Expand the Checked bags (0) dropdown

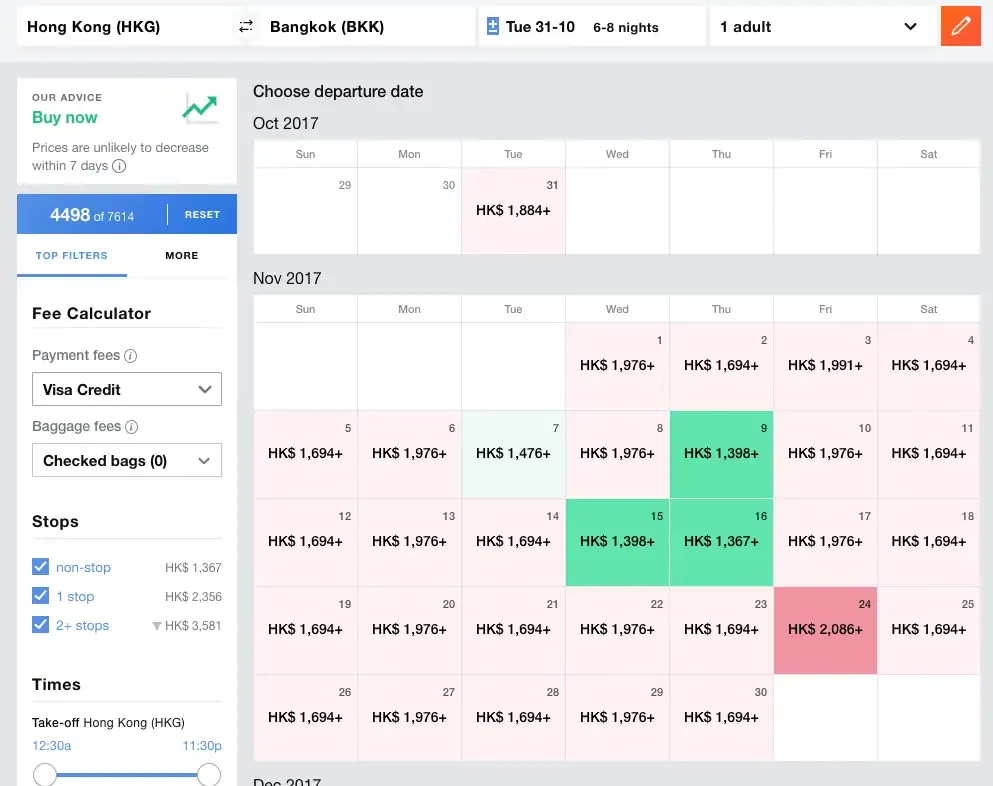127,461
